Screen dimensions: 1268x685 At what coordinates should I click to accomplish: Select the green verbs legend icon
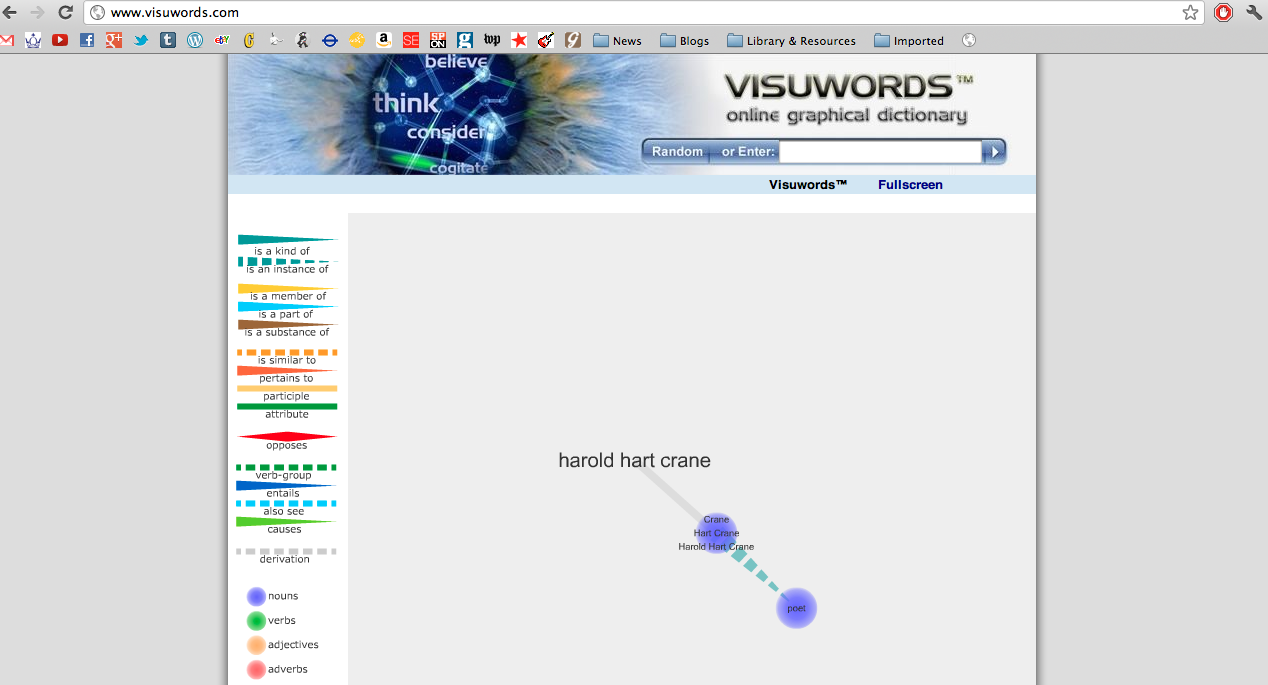click(x=258, y=620)
